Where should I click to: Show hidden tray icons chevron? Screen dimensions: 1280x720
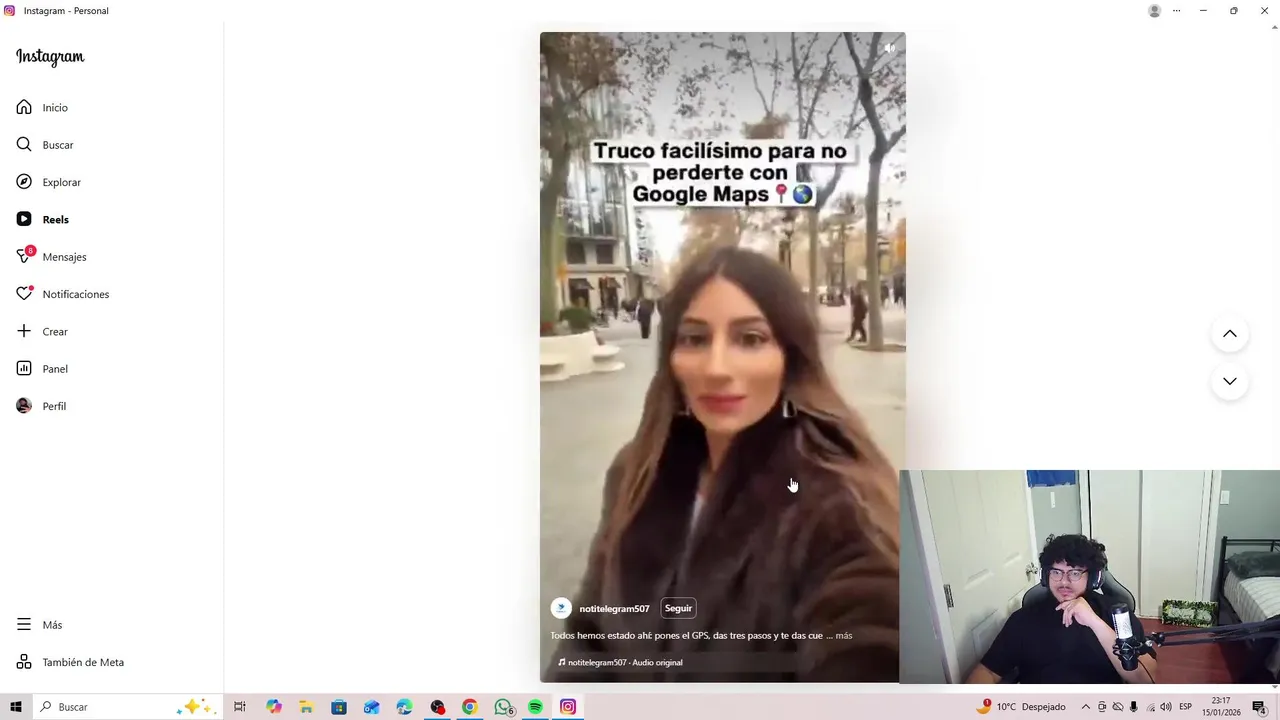pyautogui.click(x=1086, y=707)
